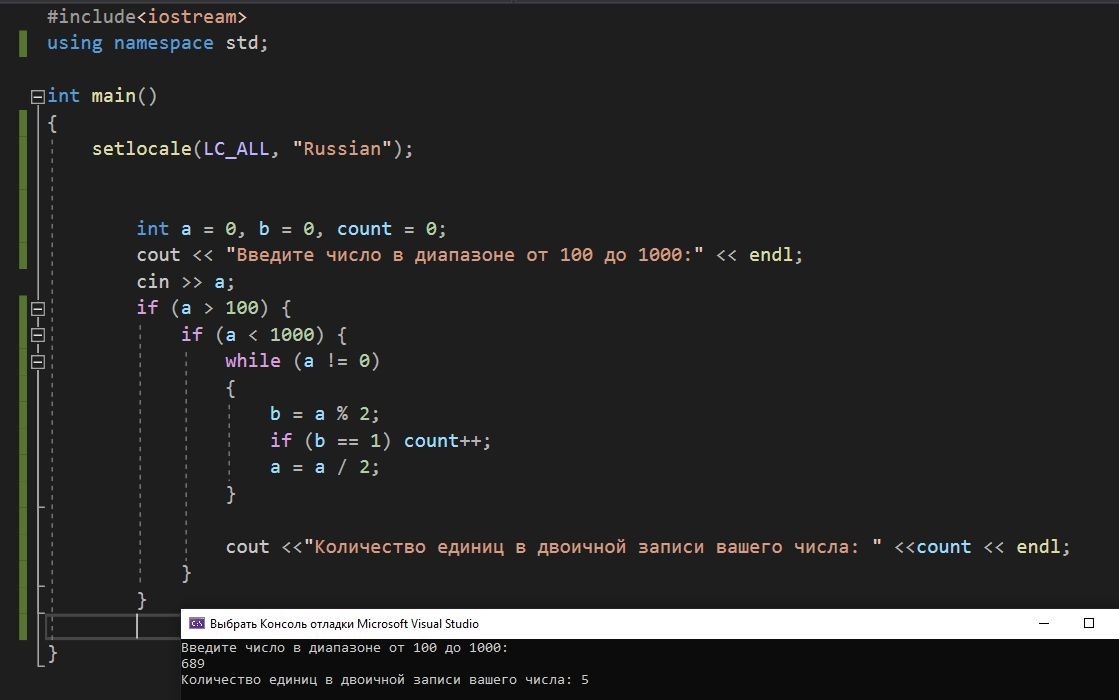Click the 'a = a / 2;' statement
The width and height of the screenshot is (1119, 700).
(325, 467)
